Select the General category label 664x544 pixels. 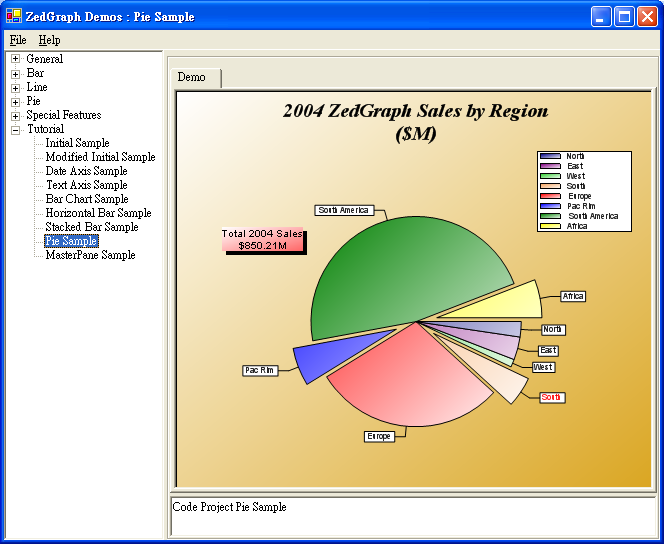[44, 59]
